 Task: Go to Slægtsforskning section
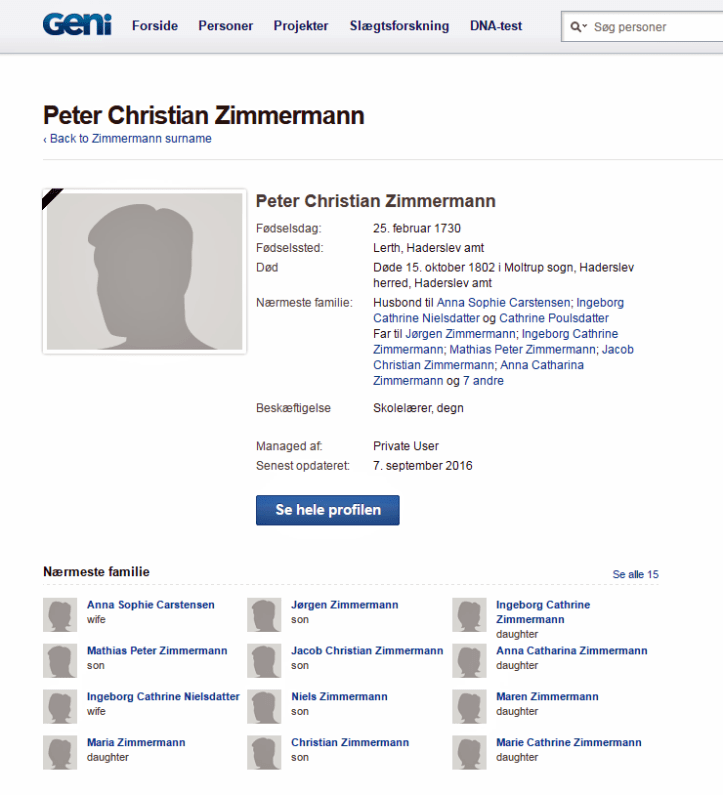(399, 26)
